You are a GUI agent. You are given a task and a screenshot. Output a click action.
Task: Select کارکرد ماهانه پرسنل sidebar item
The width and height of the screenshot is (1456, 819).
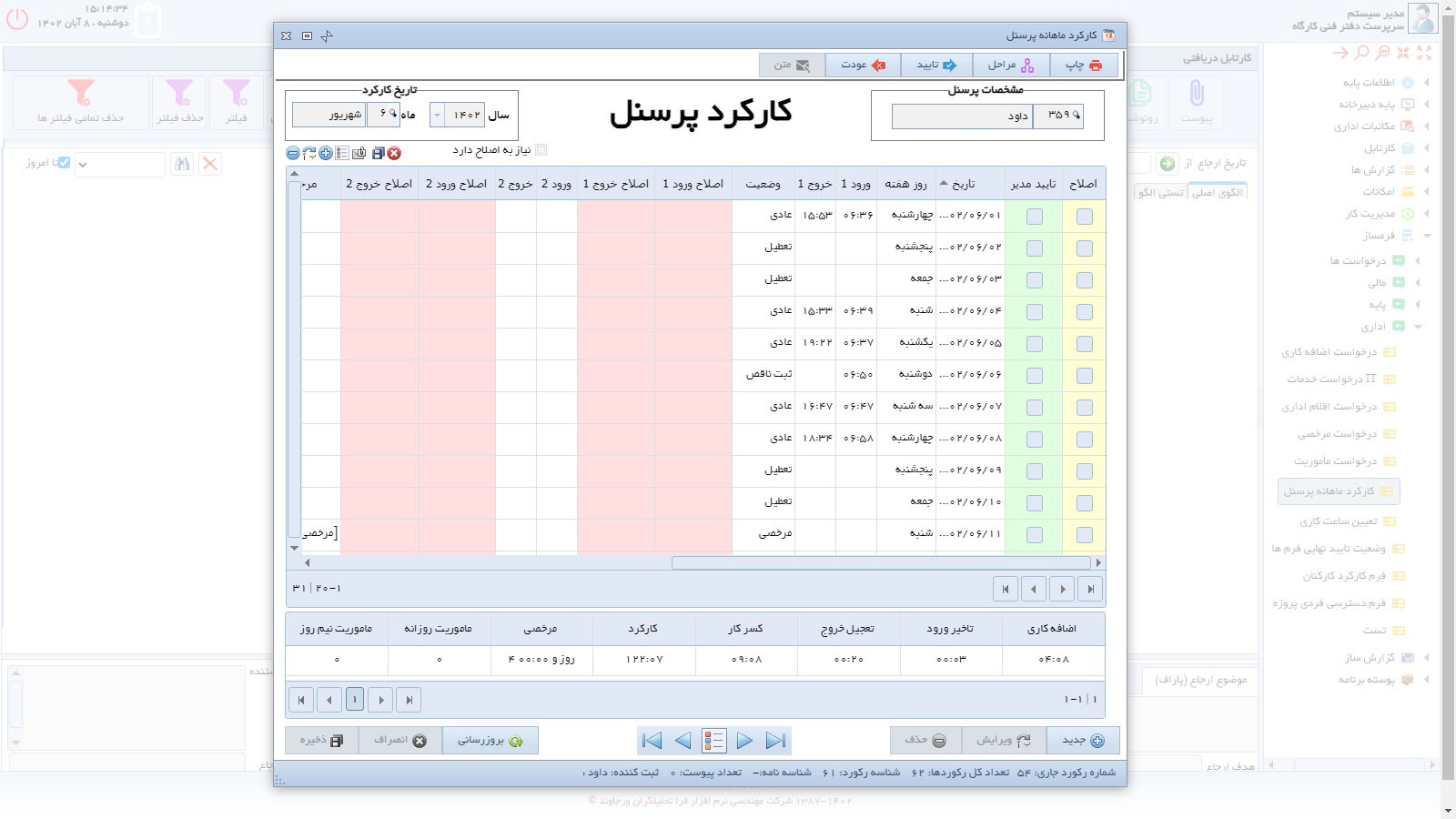tap(1339, 491)
